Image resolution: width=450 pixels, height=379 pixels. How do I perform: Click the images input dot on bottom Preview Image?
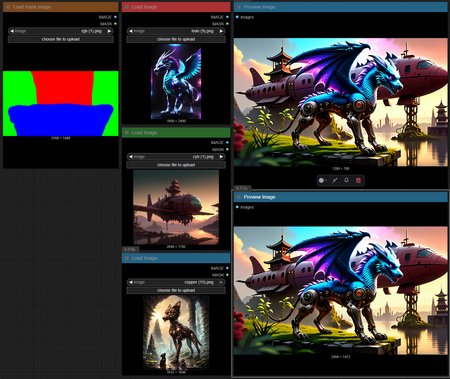[237, 207]
